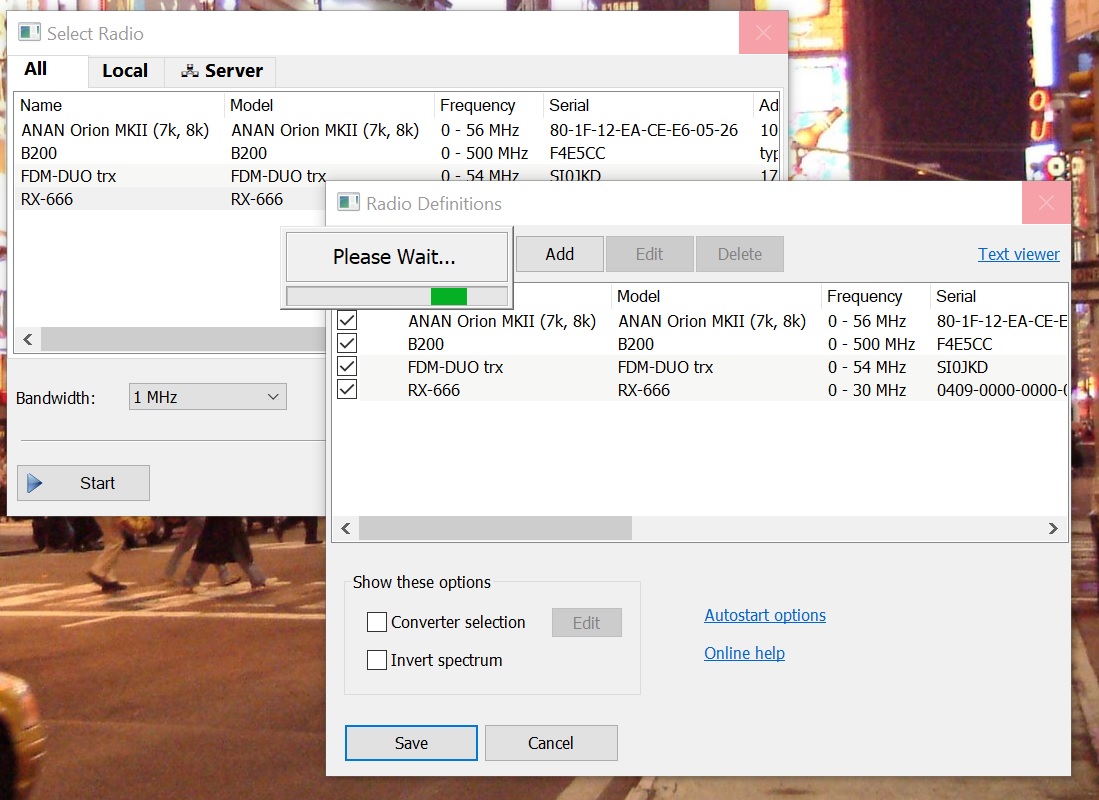The image size is (1099, 800).
Task: Click the blue play arrow icon on Start
Action: (x=35, y=483)
